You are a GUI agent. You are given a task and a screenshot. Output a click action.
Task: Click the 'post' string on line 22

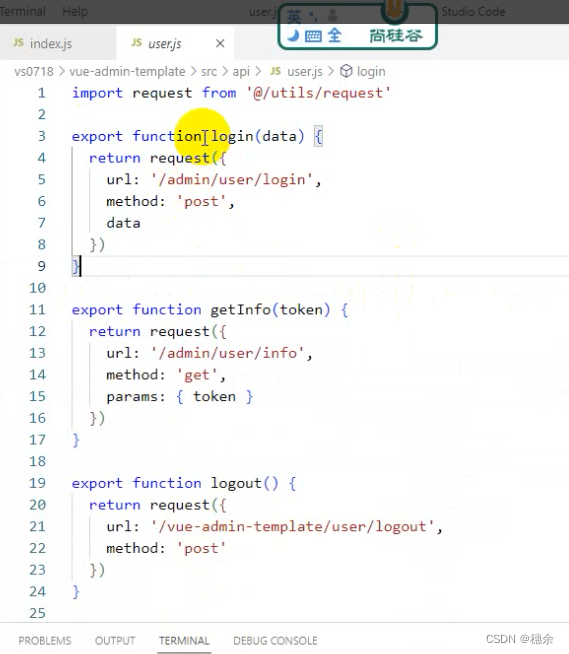(201, 548)
